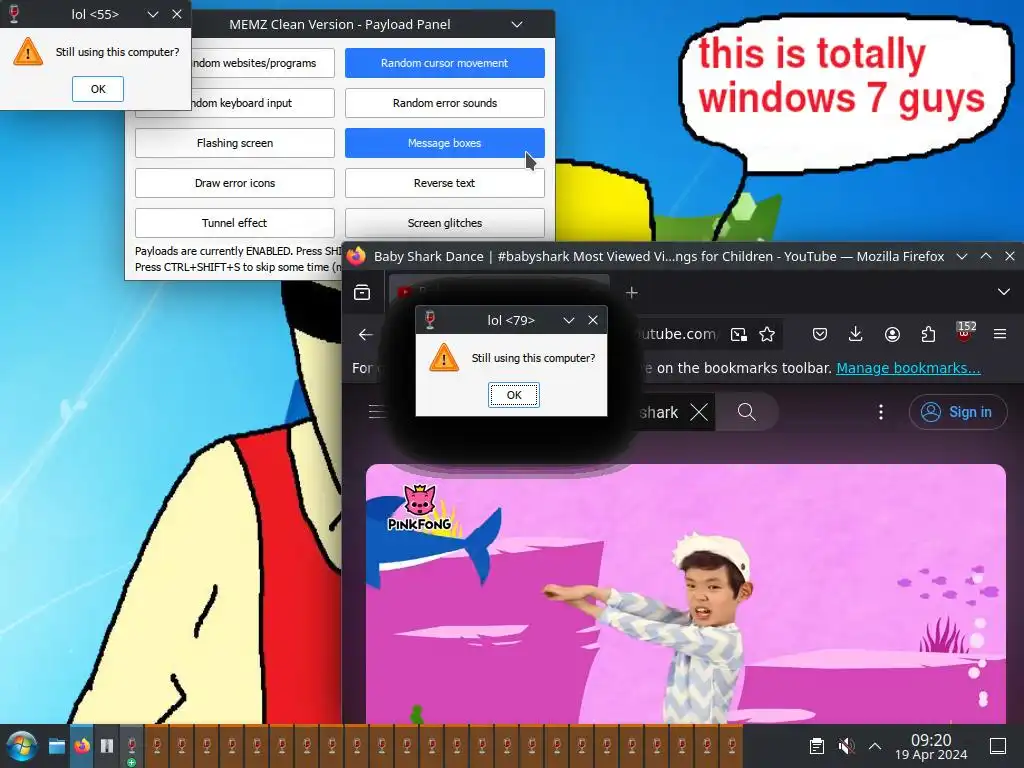Toggle the Message boxes payload
This screenshot has height=768, width=1024.
pos(445,143)
